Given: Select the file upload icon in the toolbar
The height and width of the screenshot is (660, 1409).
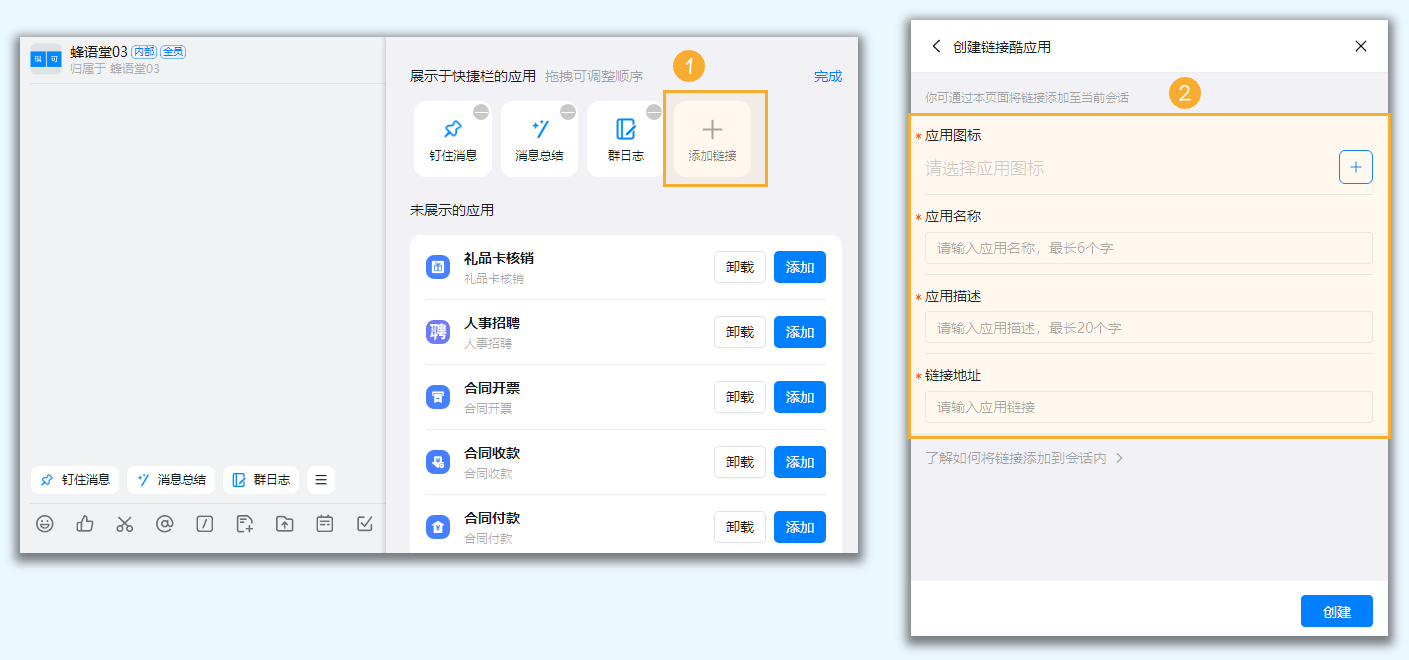Looking at the screenshot, I should pyautogui.click(x=244, y=523).
